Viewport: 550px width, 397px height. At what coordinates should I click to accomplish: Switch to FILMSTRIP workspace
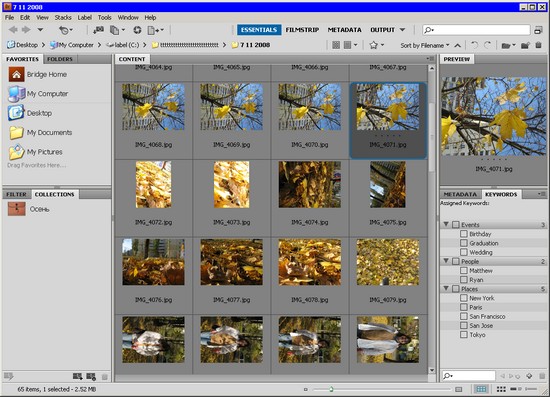coord(302,30)
